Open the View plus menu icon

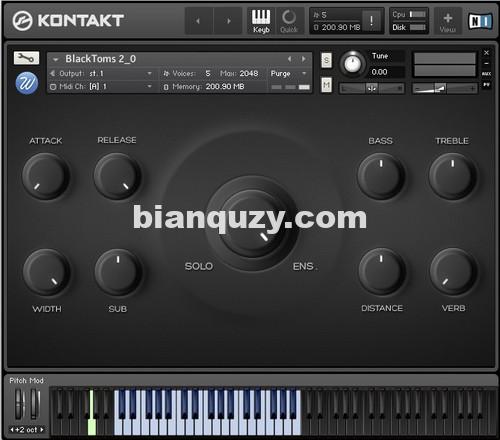[447, 21]
